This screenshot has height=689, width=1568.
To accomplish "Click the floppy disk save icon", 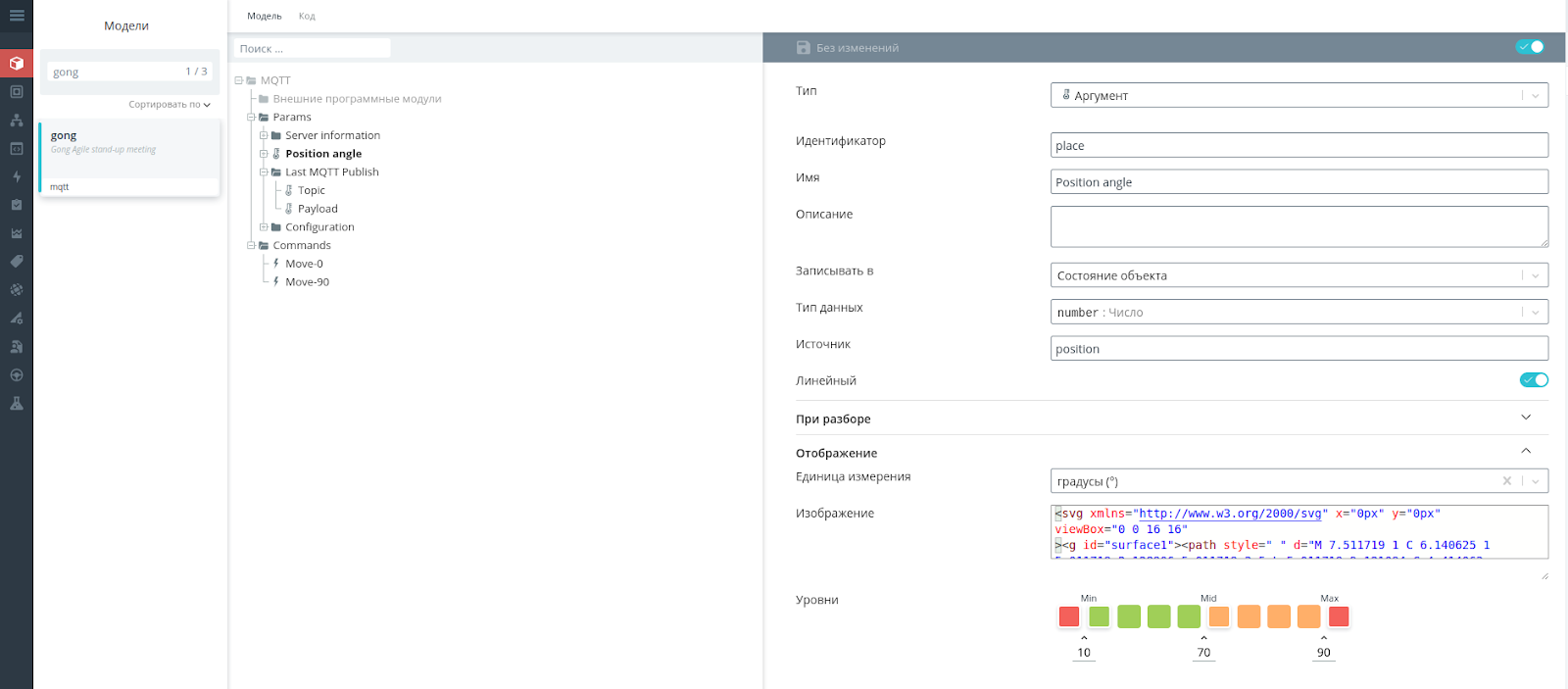I will (804, 47).
